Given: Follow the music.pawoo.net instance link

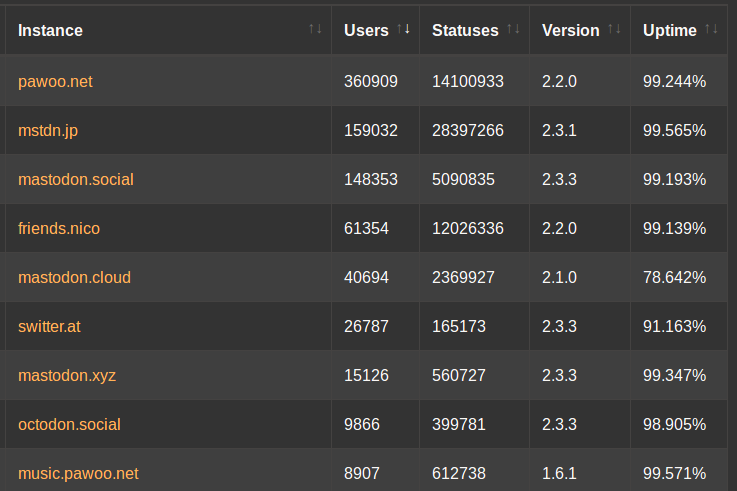Looking at the screenshot, I should 78,474.
